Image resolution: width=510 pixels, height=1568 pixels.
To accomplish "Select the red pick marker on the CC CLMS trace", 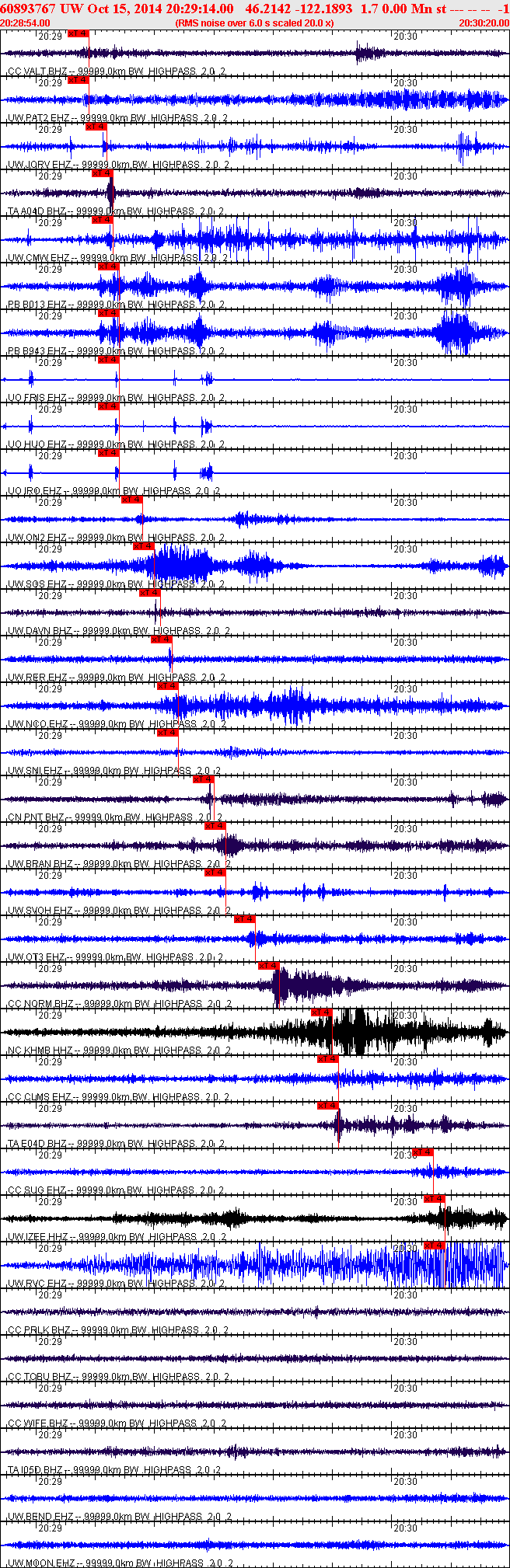I will [x=327, y=1059].
